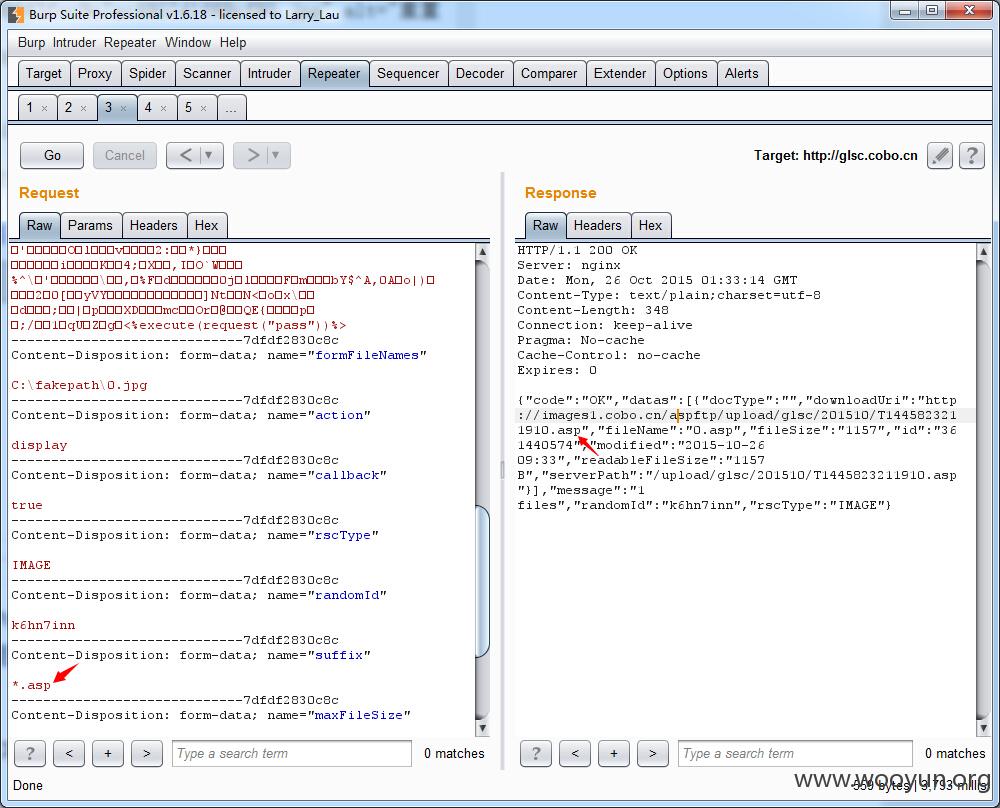Click response pane scrollbar down arrow
Screen dimensions: 1000x808
tap(983, 727)
